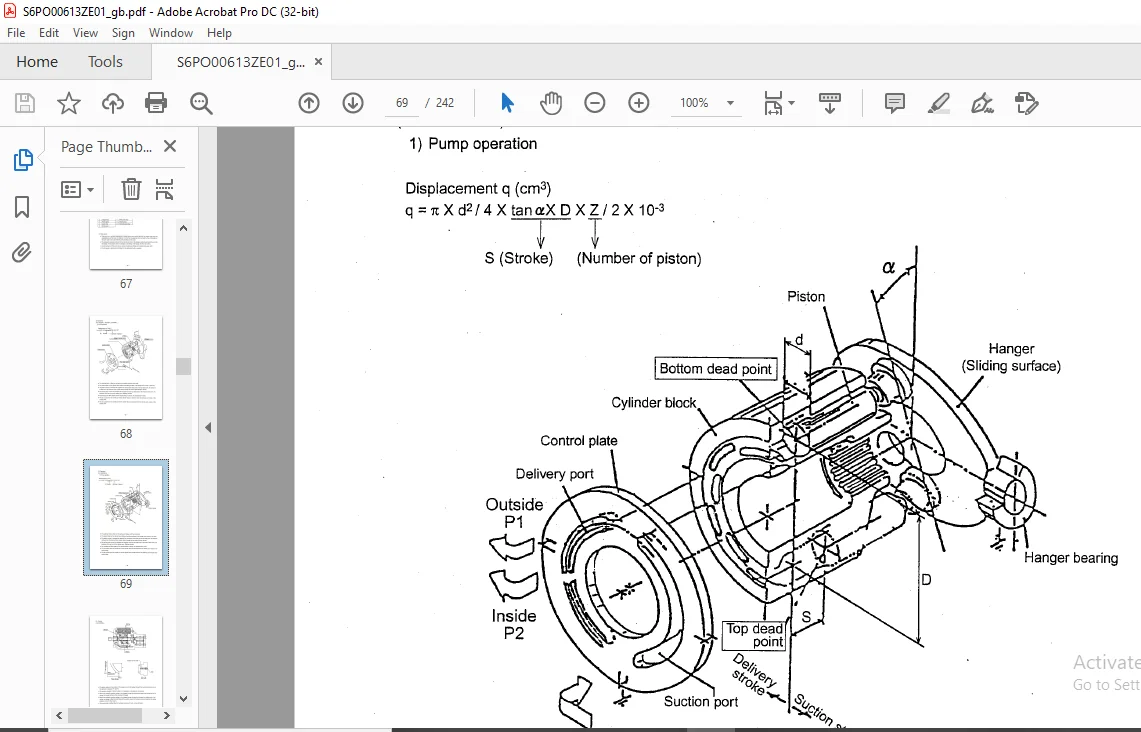Click thumbnails scroll down arrow

click(x=183, y=699)
